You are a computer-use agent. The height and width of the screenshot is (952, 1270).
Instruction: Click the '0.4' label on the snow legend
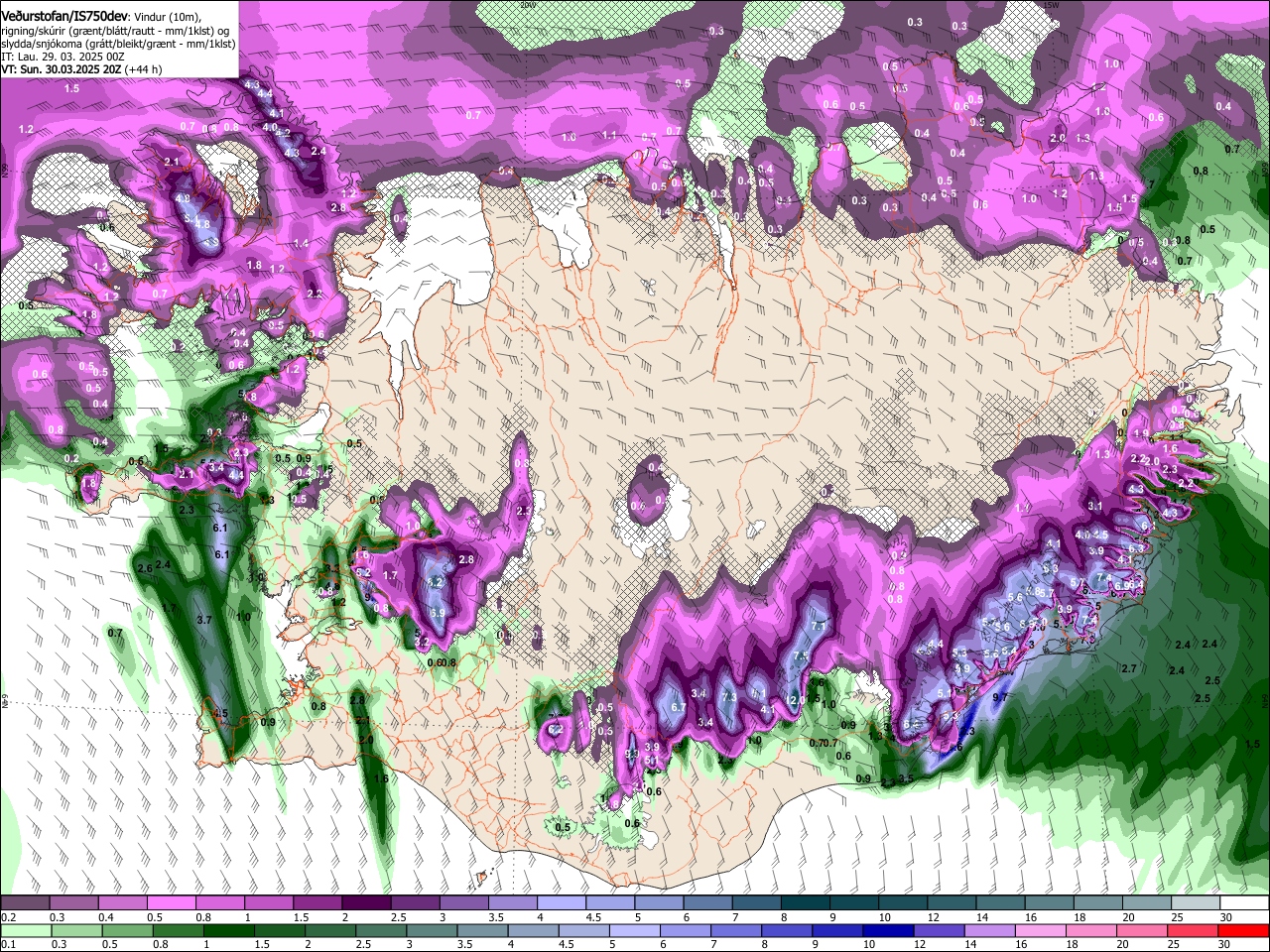click(x=105, y=917)
